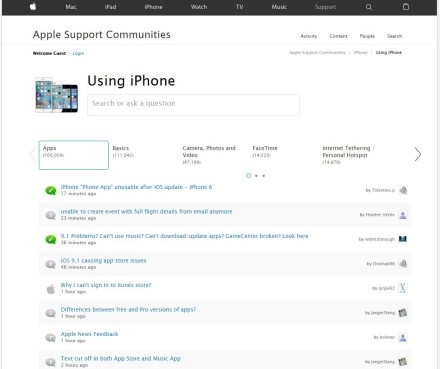Open the search magnifier icon in navbar

pyautogui.click(x=369, y=7)
